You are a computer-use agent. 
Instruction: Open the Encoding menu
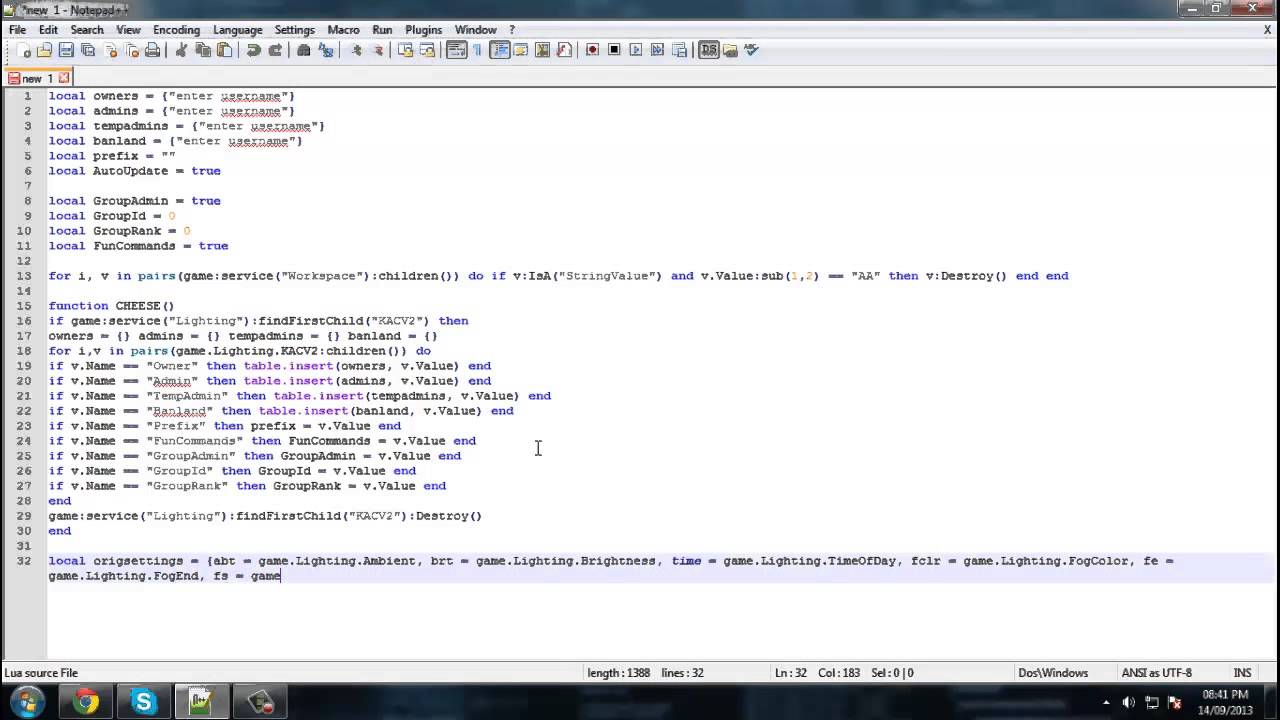176,30
